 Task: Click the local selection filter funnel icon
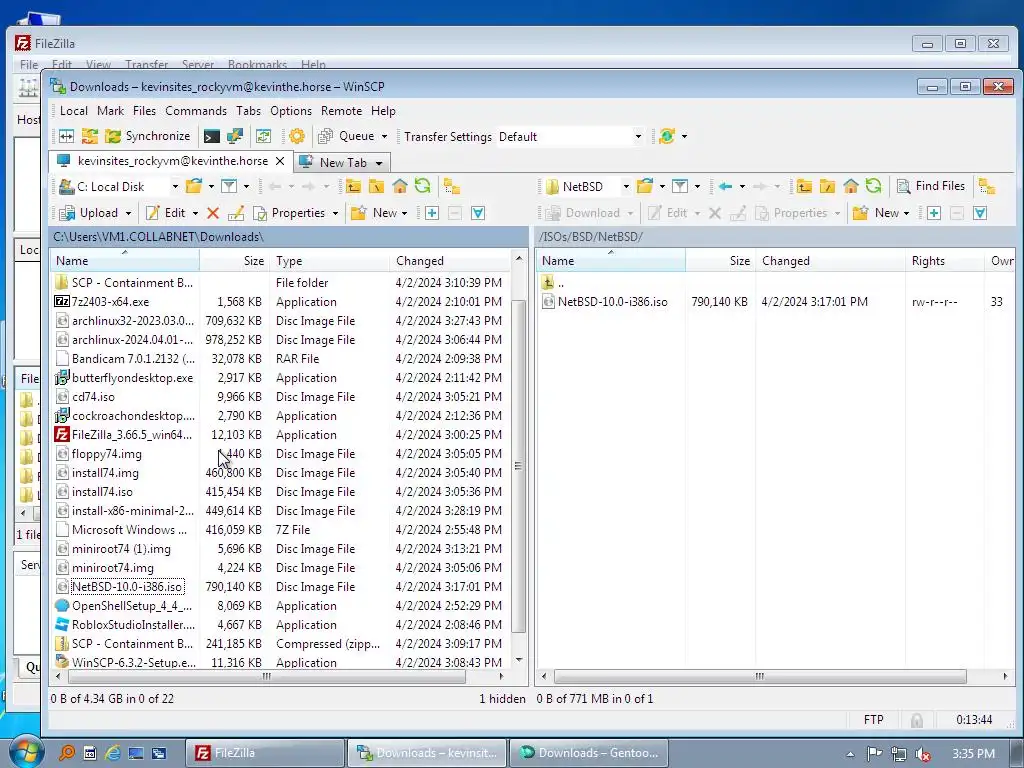point(478,213)
